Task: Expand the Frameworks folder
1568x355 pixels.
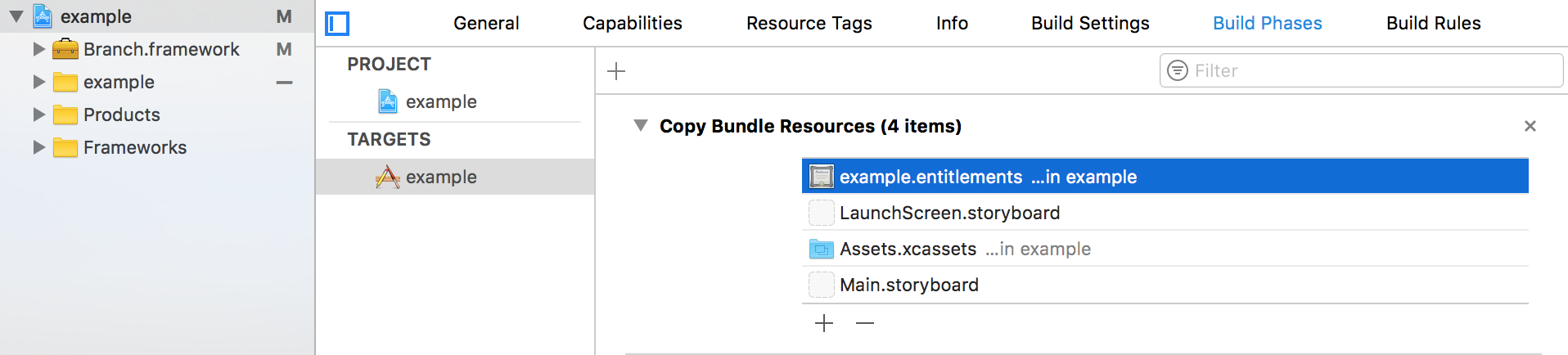Action: click(38, 147)
